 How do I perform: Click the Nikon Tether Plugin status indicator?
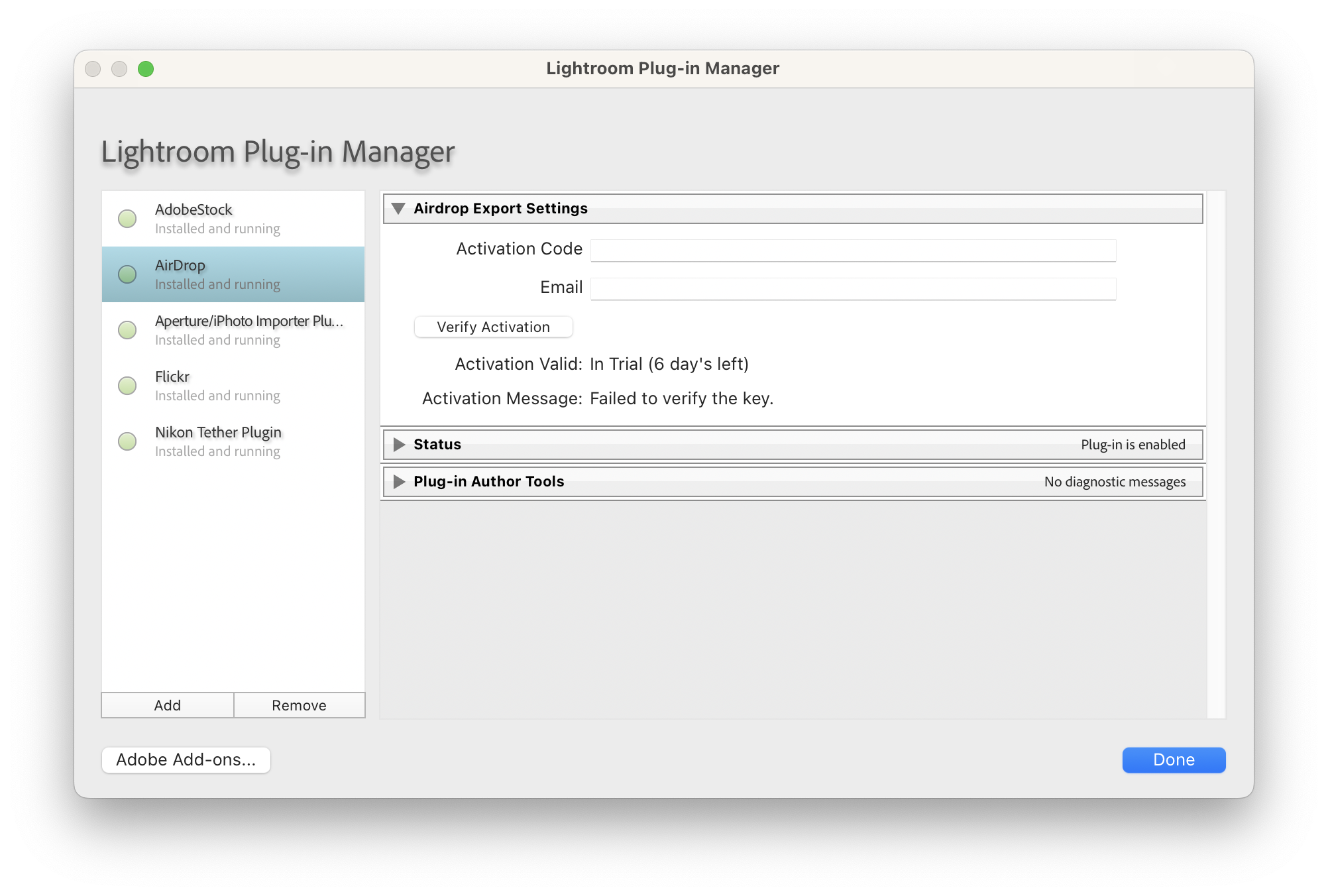(127, 441)
